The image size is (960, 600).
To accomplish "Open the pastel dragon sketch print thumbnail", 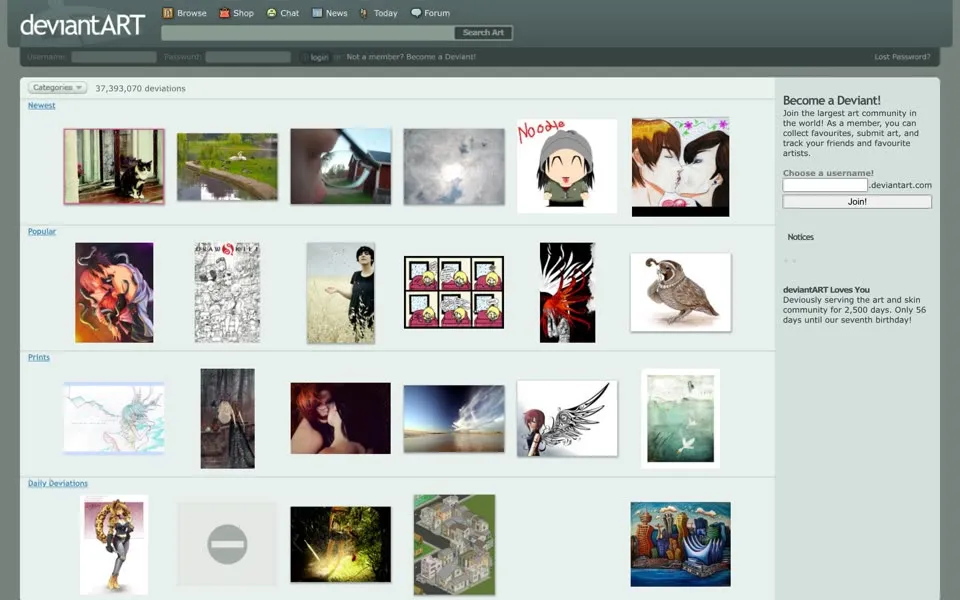I will pyautogui.click(x=114, y=419).
